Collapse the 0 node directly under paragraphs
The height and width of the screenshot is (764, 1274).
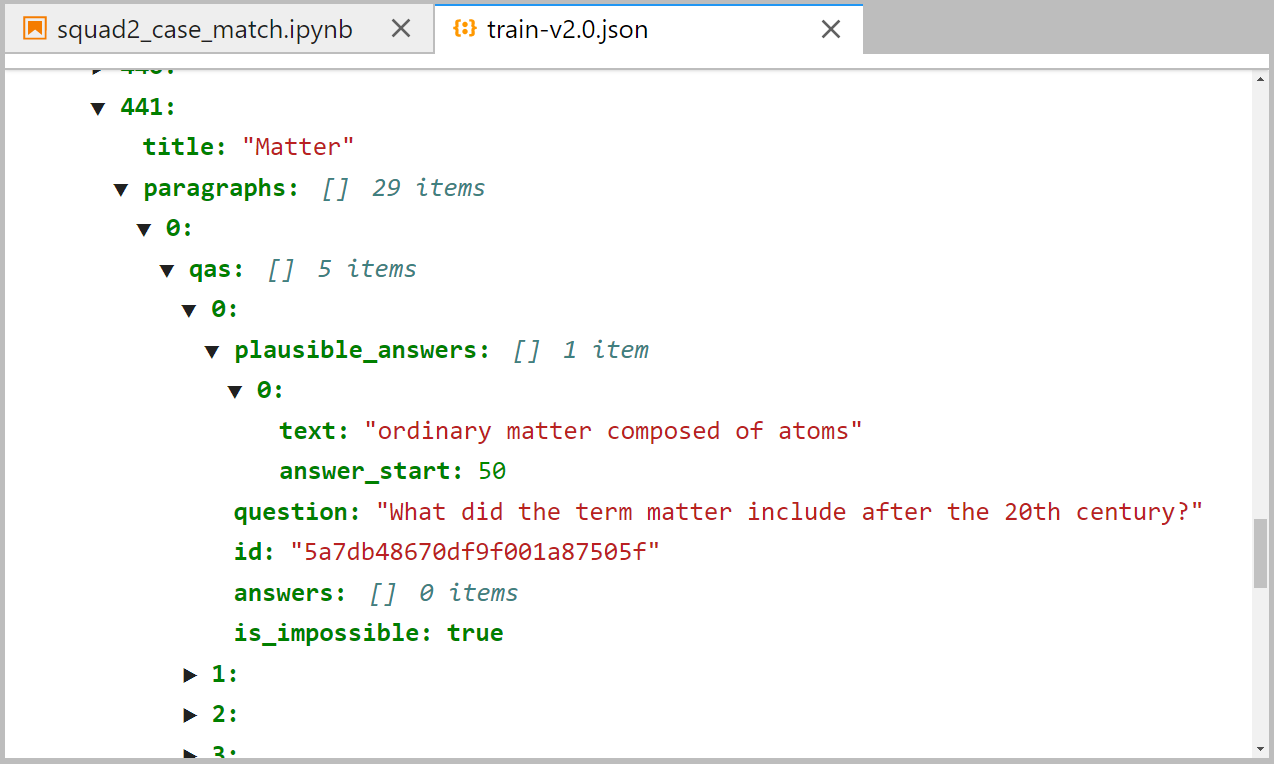[x=144, y=230]
